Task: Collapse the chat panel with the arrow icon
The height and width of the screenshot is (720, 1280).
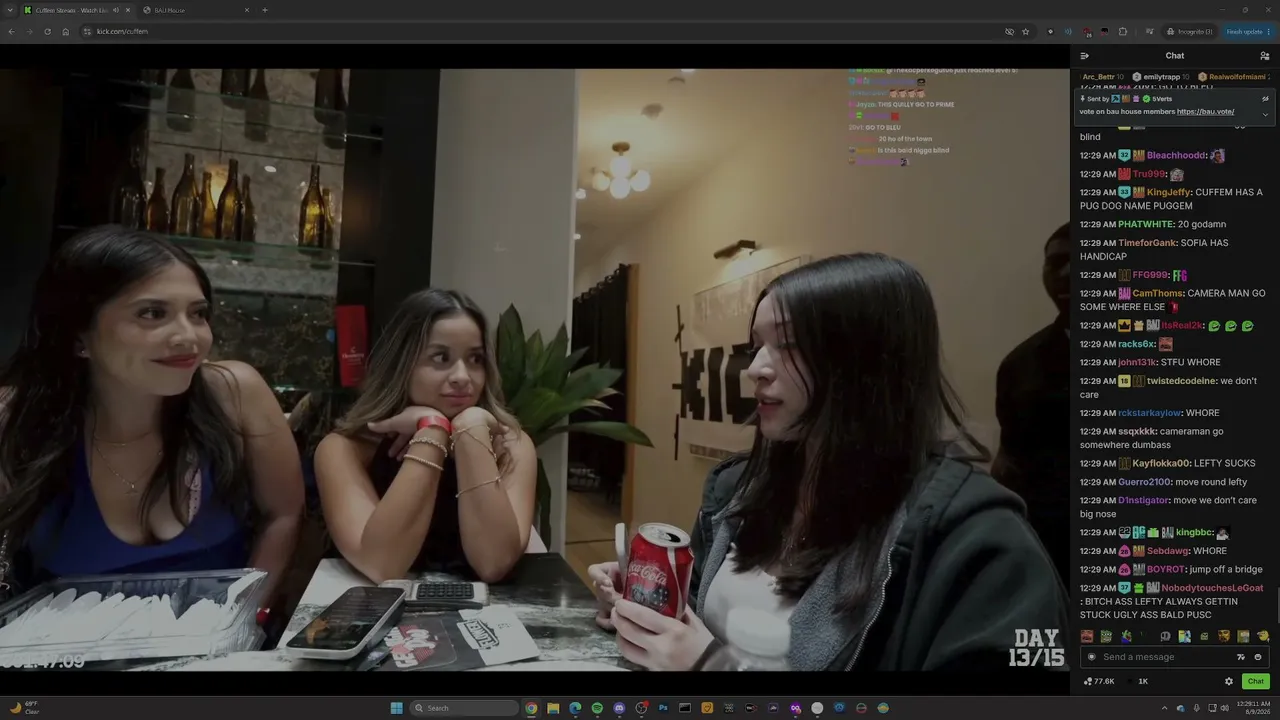Action: click(1085, 56)
